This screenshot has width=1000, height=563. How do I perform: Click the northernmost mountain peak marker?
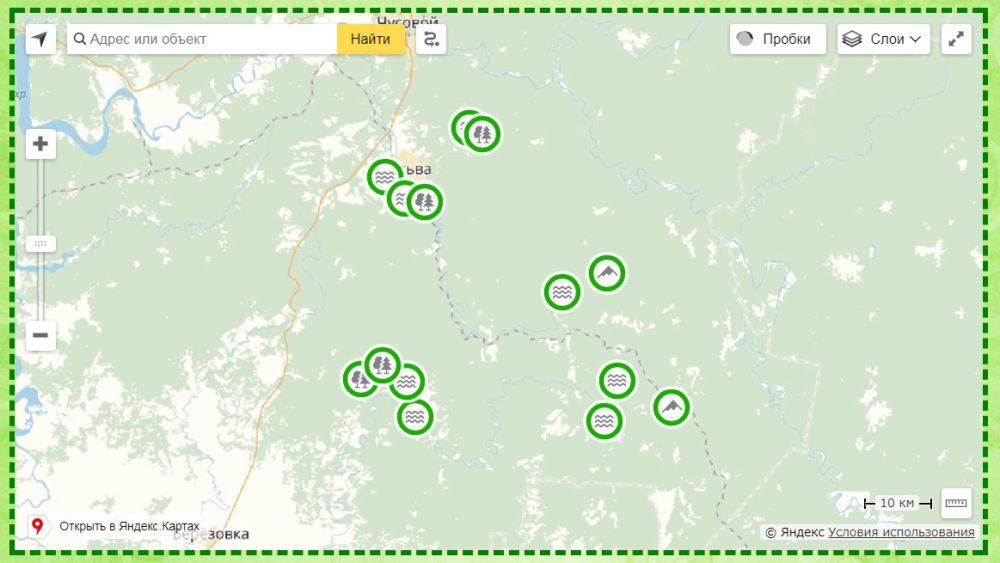point(607,272)
